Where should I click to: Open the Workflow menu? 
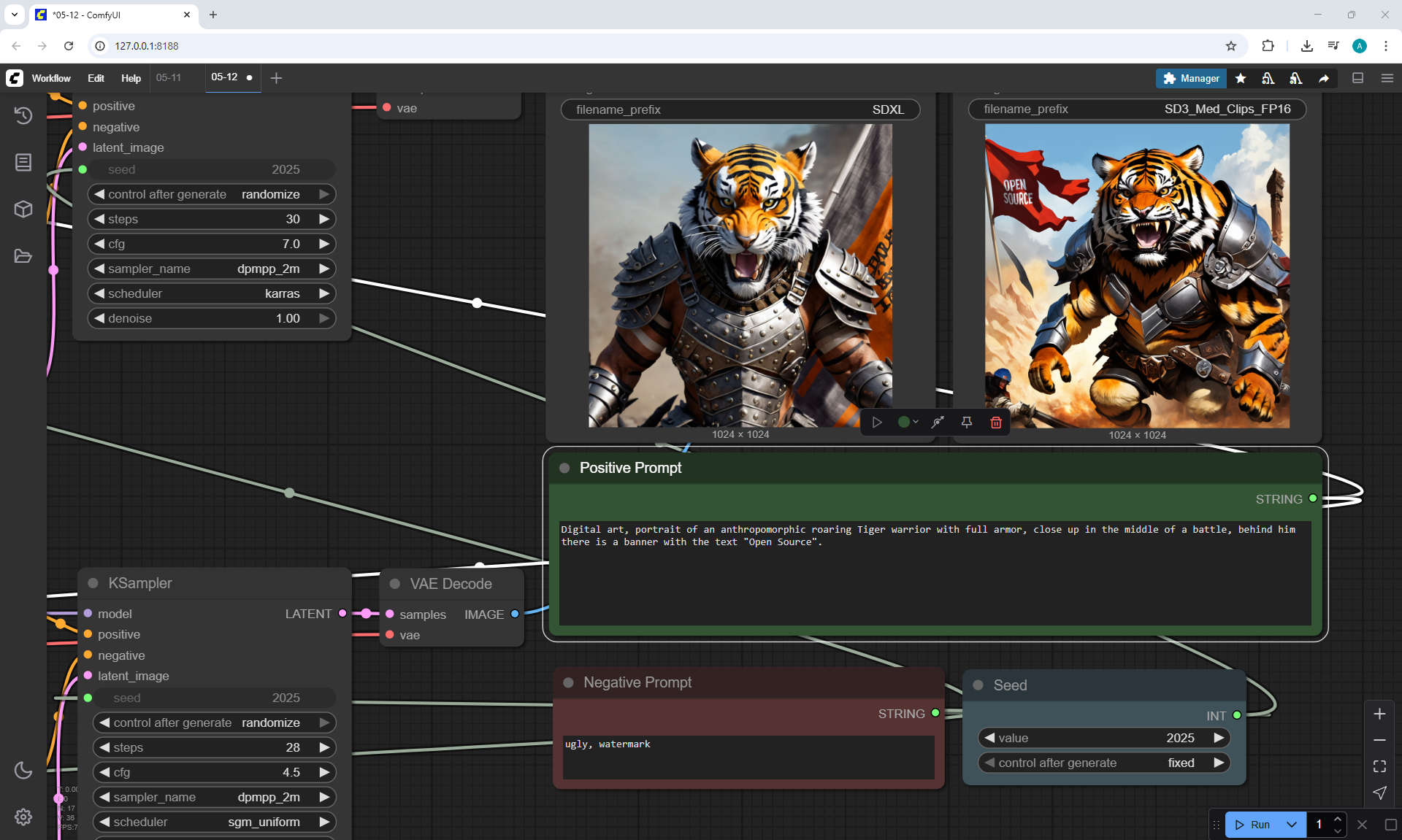point(51,78)
